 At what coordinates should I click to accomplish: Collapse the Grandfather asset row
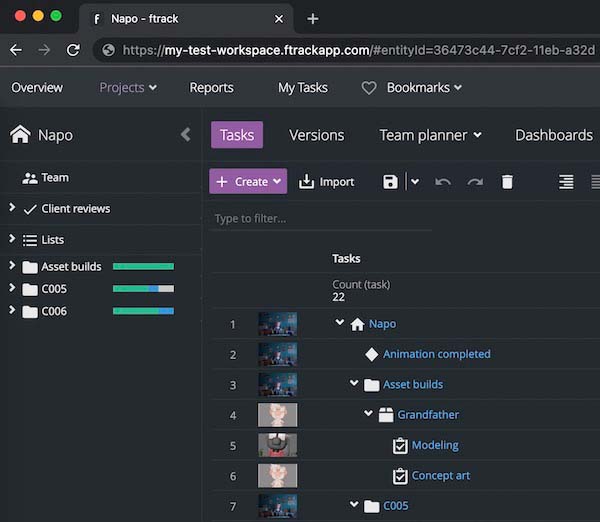(x=368, y=414)
